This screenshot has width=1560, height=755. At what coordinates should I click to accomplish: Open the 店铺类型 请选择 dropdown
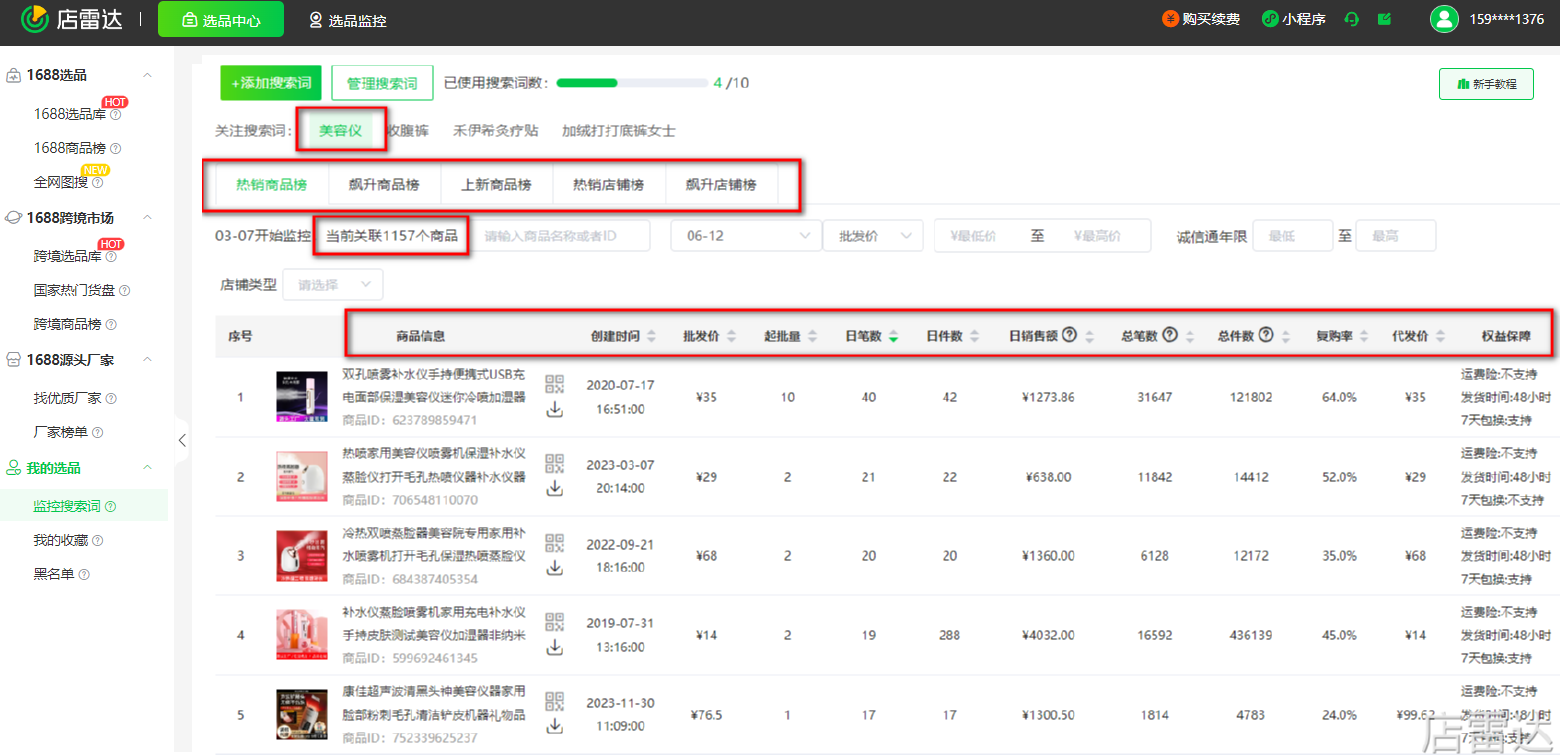tap(333, 284)
